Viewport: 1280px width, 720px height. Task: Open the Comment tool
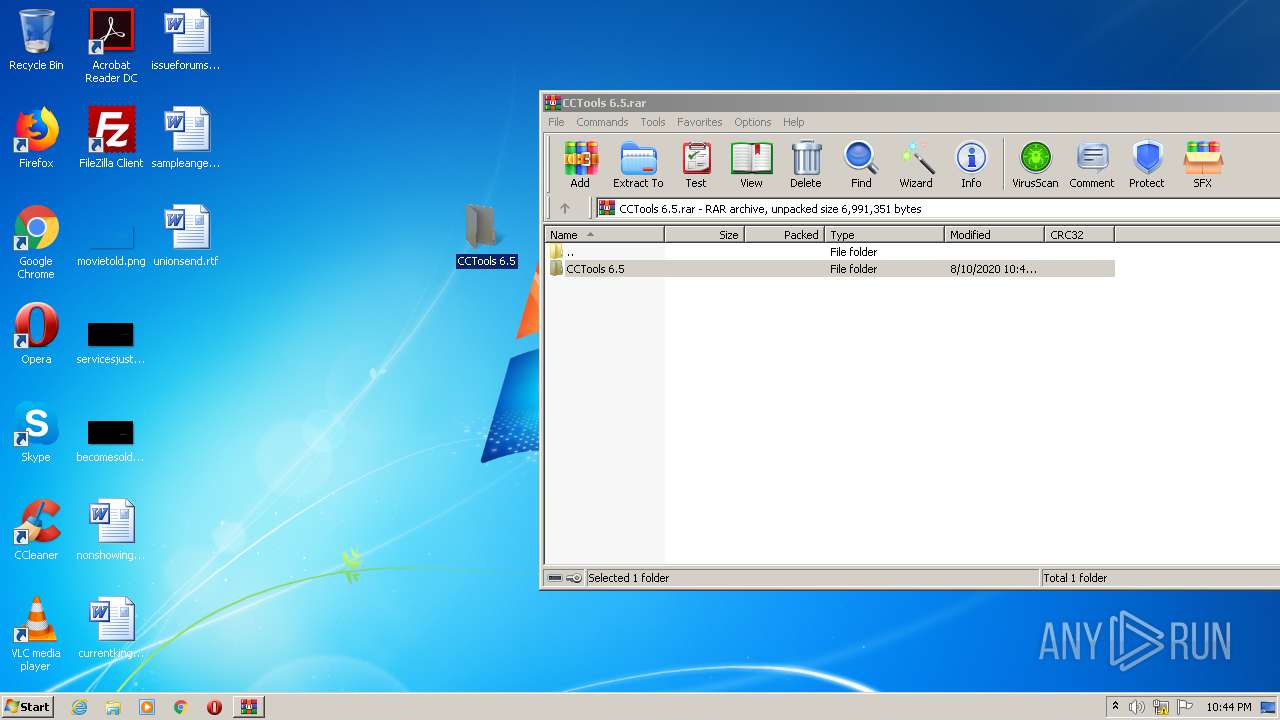tap(1092, 165)
